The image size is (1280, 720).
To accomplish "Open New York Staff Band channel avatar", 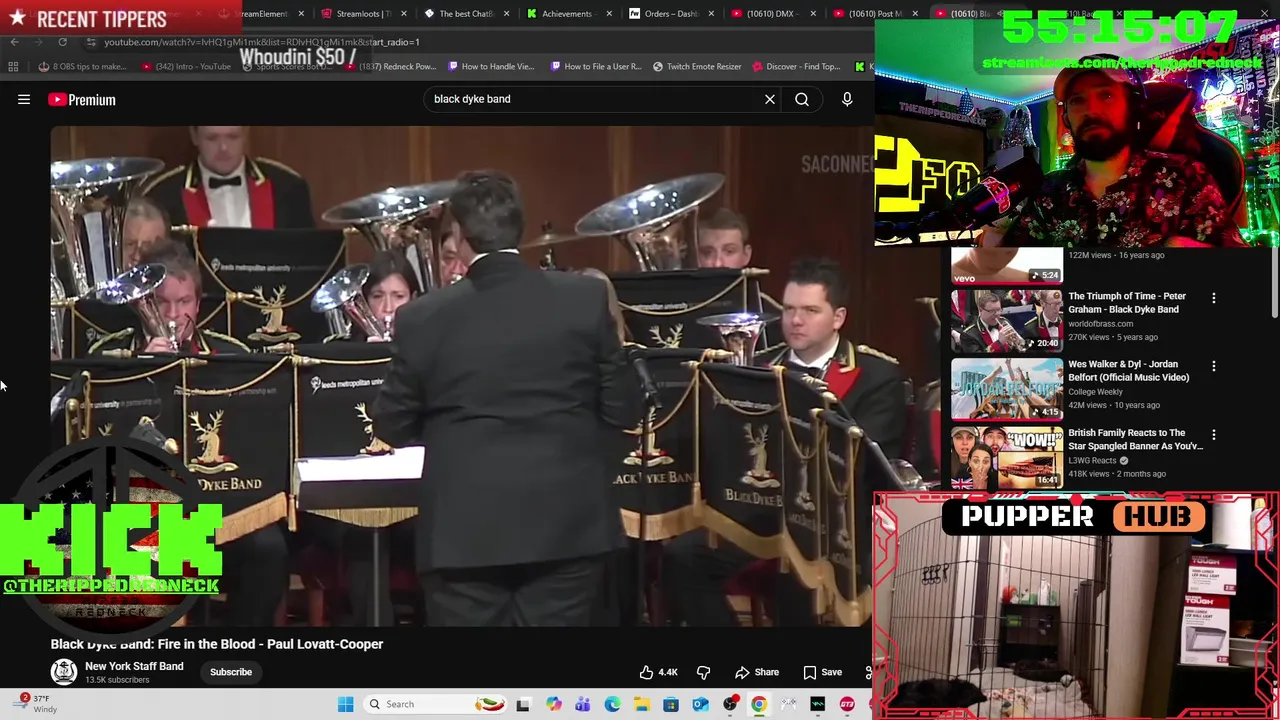I will pyautogui.click(x=64, y=672).
